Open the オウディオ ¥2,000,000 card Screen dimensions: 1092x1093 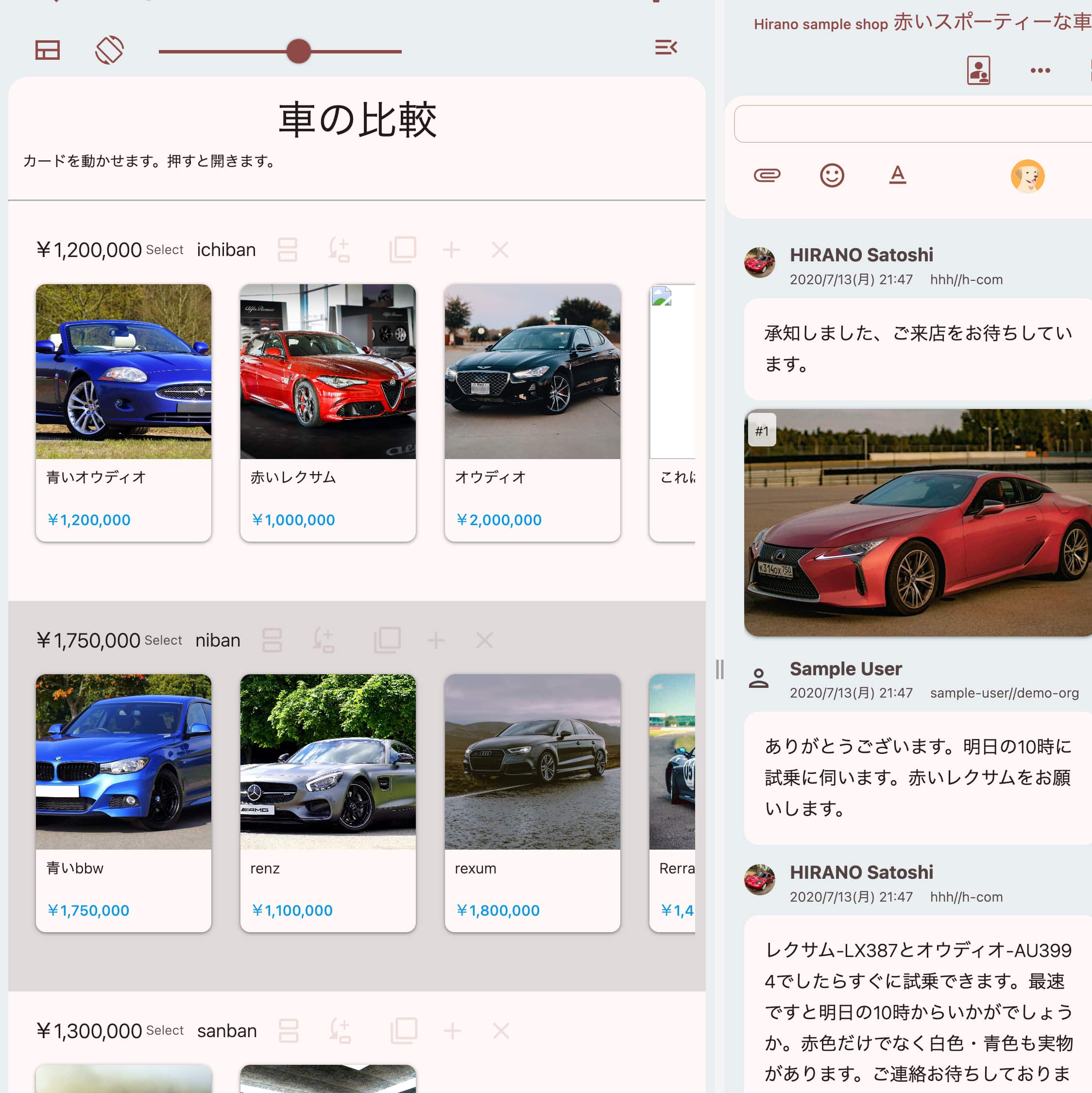coord(532,412)
